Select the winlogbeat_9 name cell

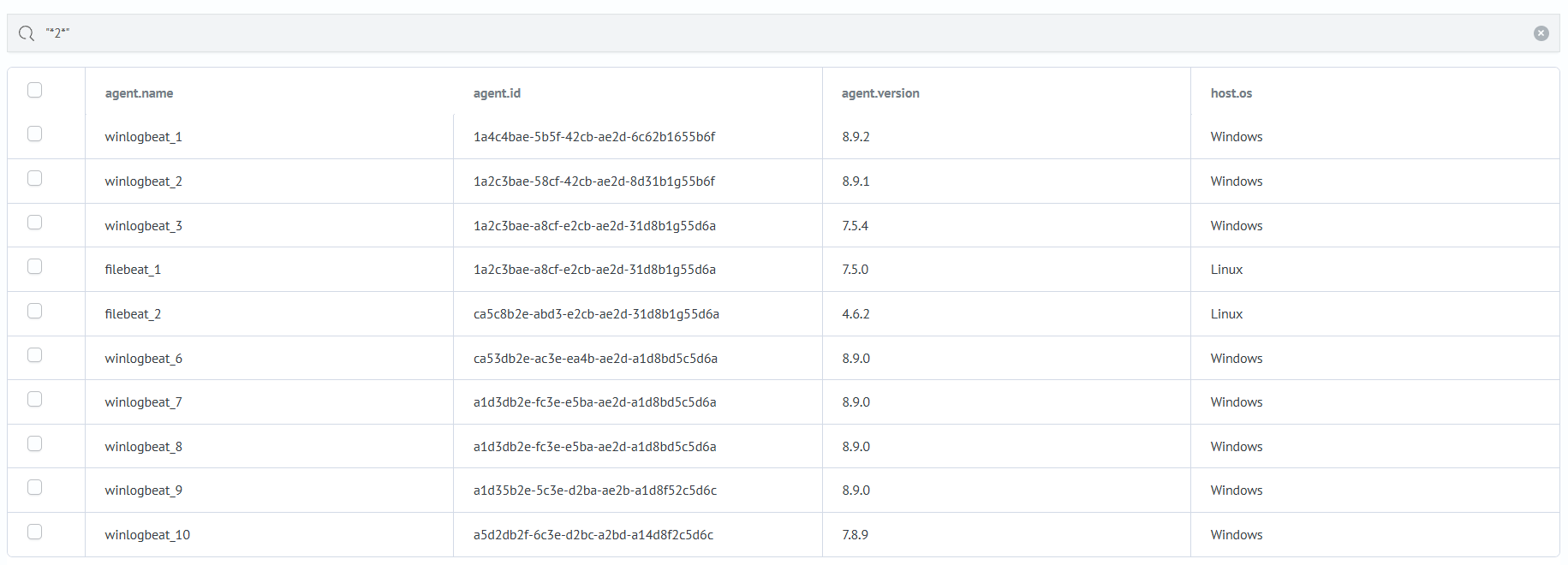pos(143,491)
